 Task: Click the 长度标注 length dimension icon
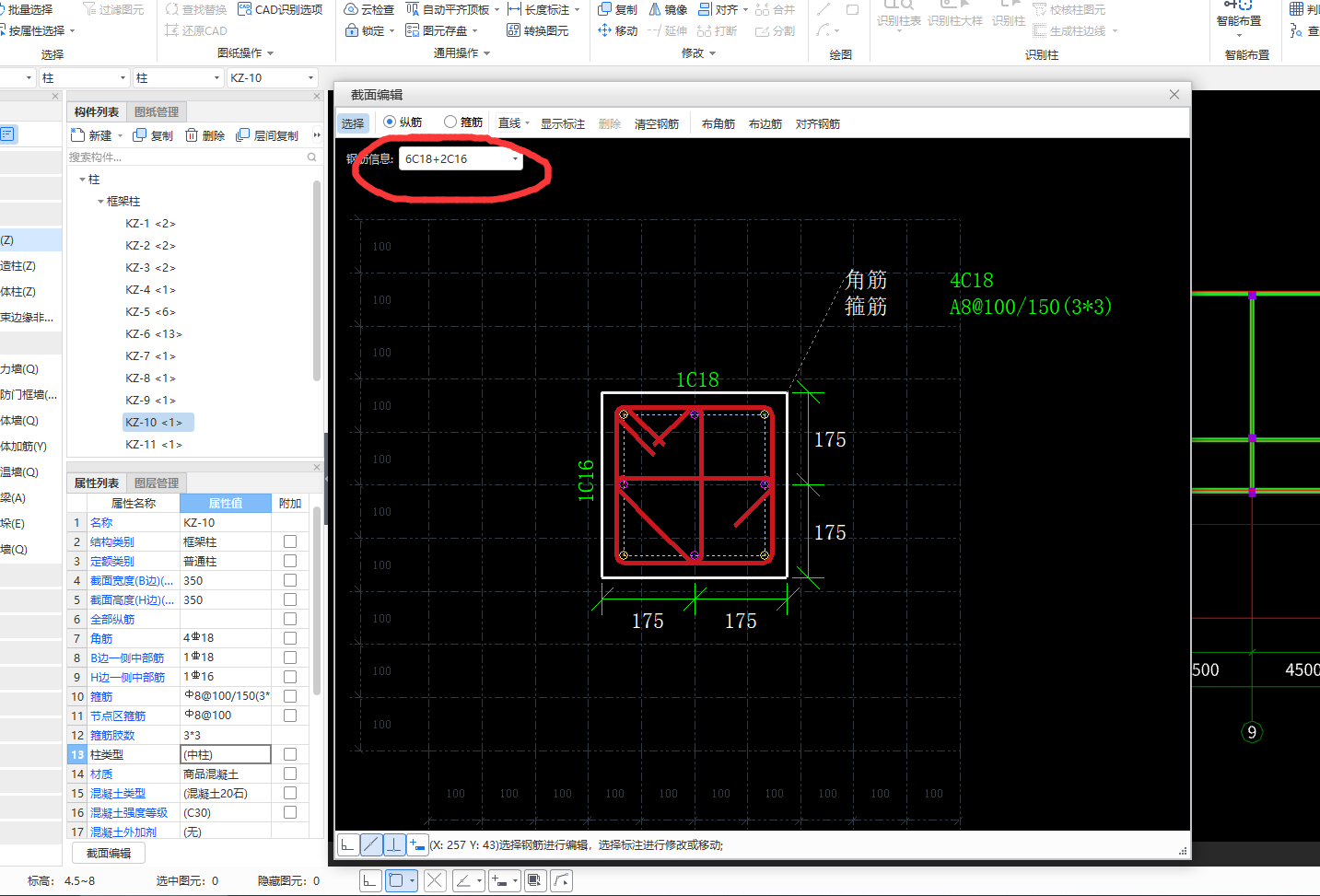pos(514,9)
